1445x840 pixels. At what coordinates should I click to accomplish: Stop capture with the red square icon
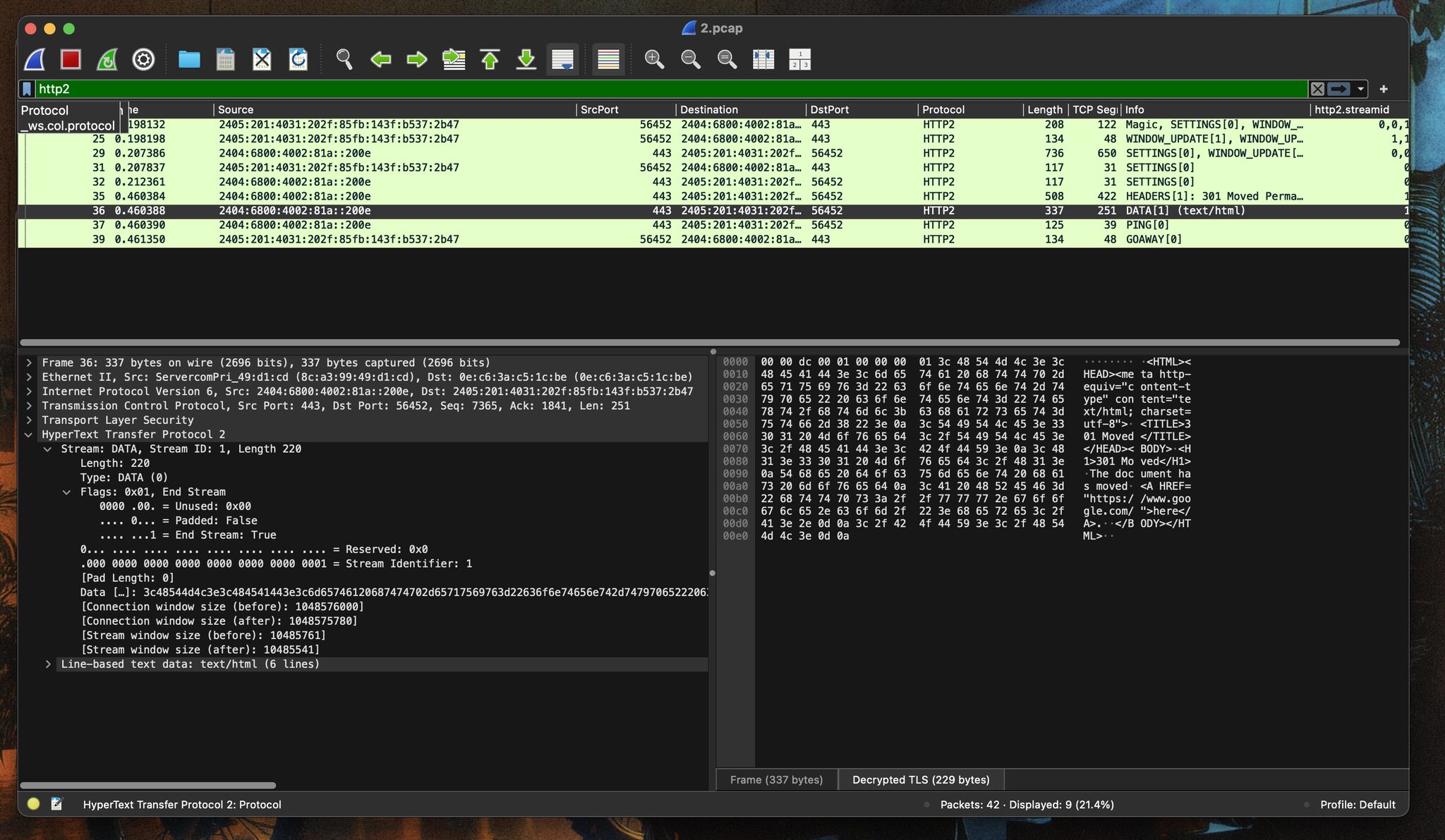71,59
